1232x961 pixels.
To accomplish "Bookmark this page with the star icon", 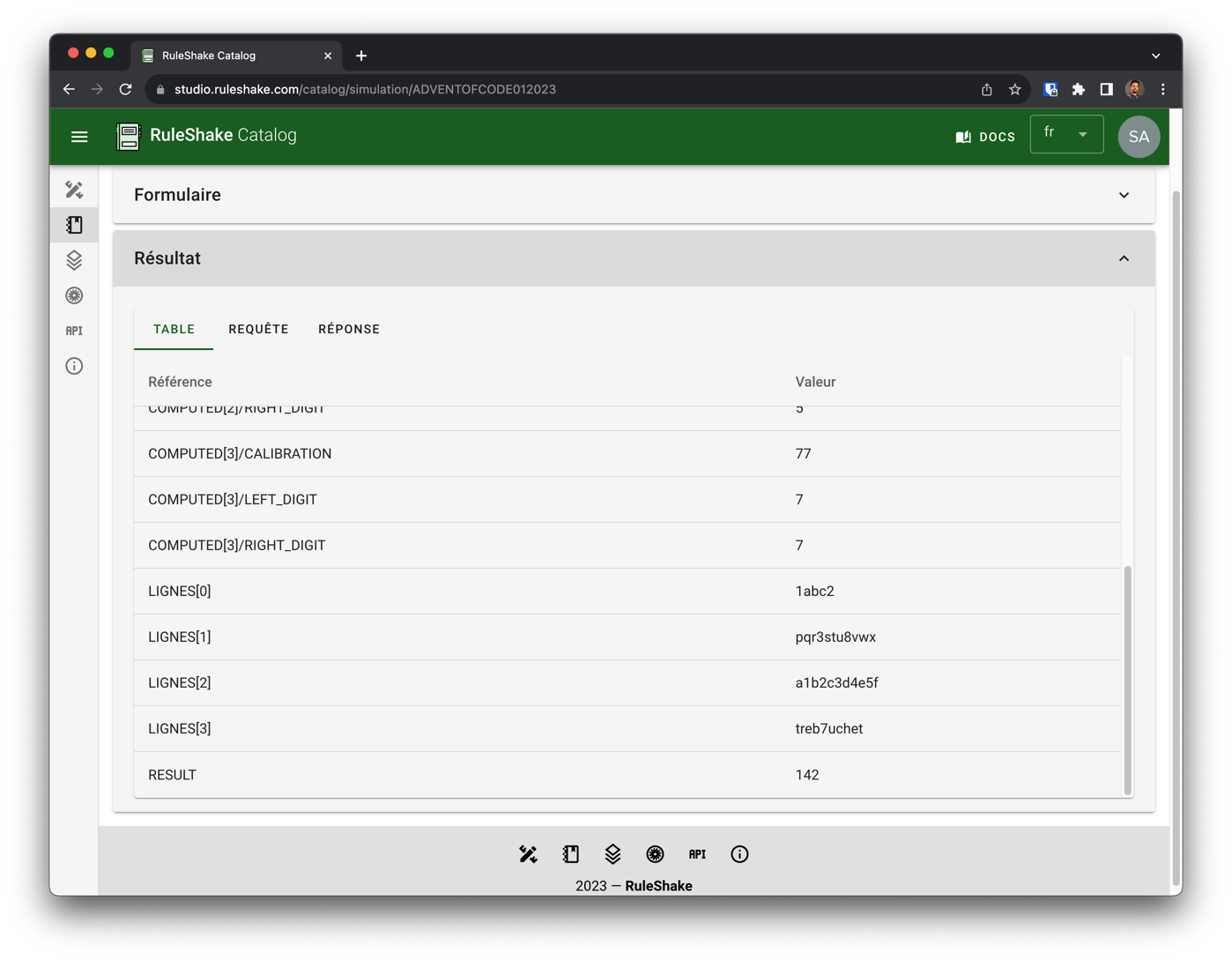I will coord(1014,89).
